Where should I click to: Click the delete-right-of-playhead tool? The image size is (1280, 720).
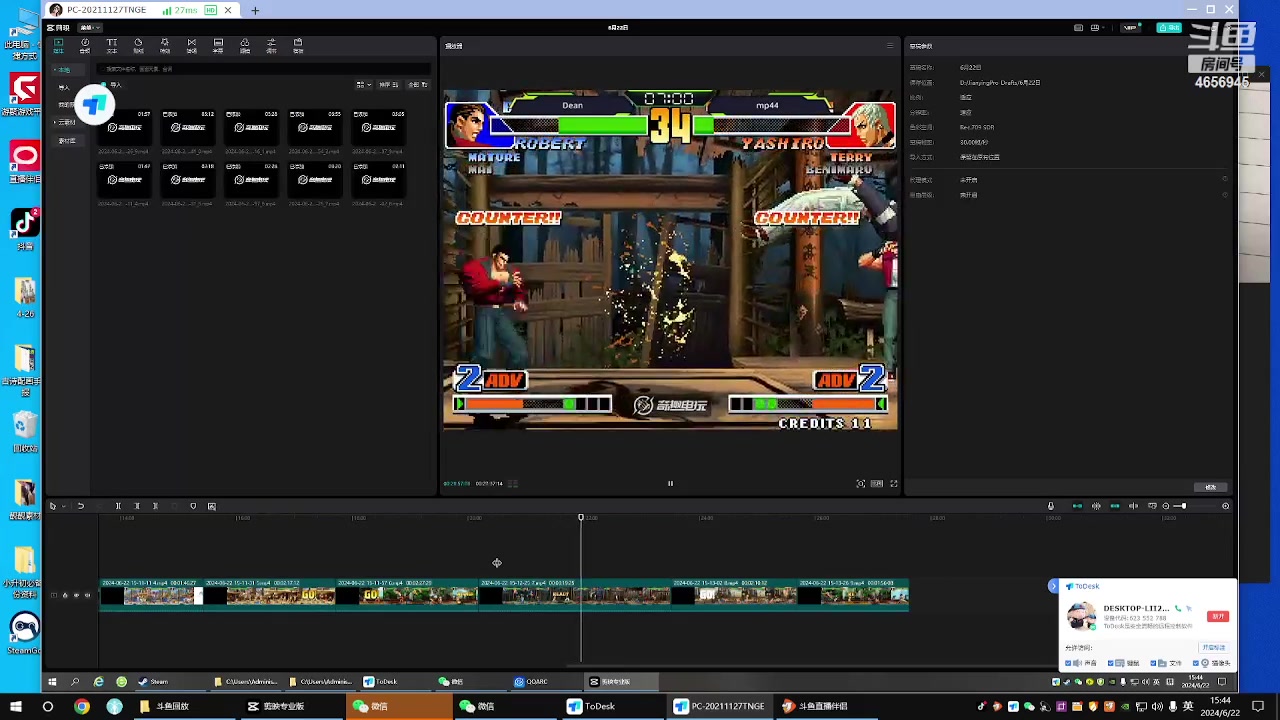click(x=155, y=506)
